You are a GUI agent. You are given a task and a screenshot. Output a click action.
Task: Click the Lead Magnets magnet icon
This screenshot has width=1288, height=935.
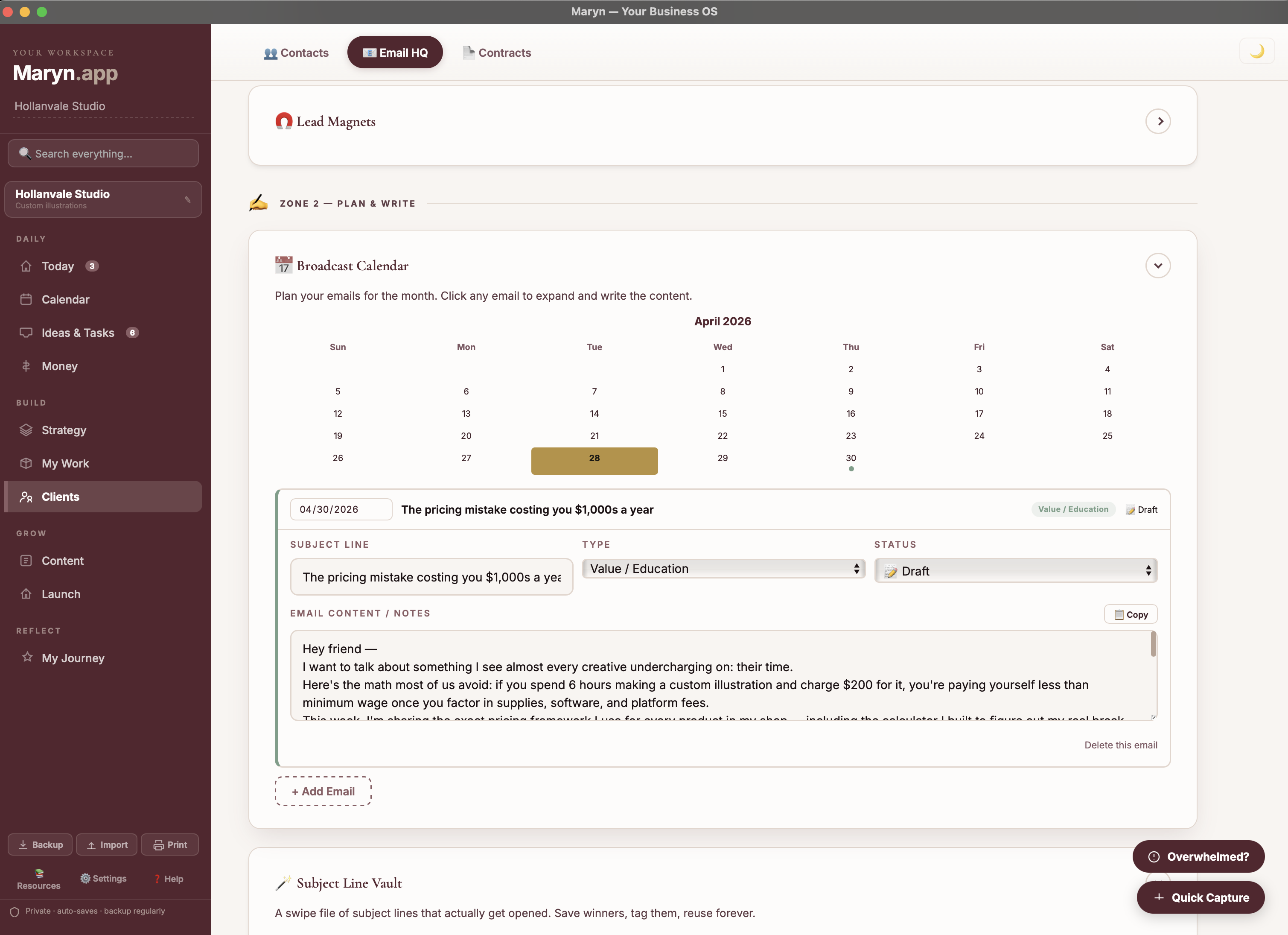[x=283, y=121]
